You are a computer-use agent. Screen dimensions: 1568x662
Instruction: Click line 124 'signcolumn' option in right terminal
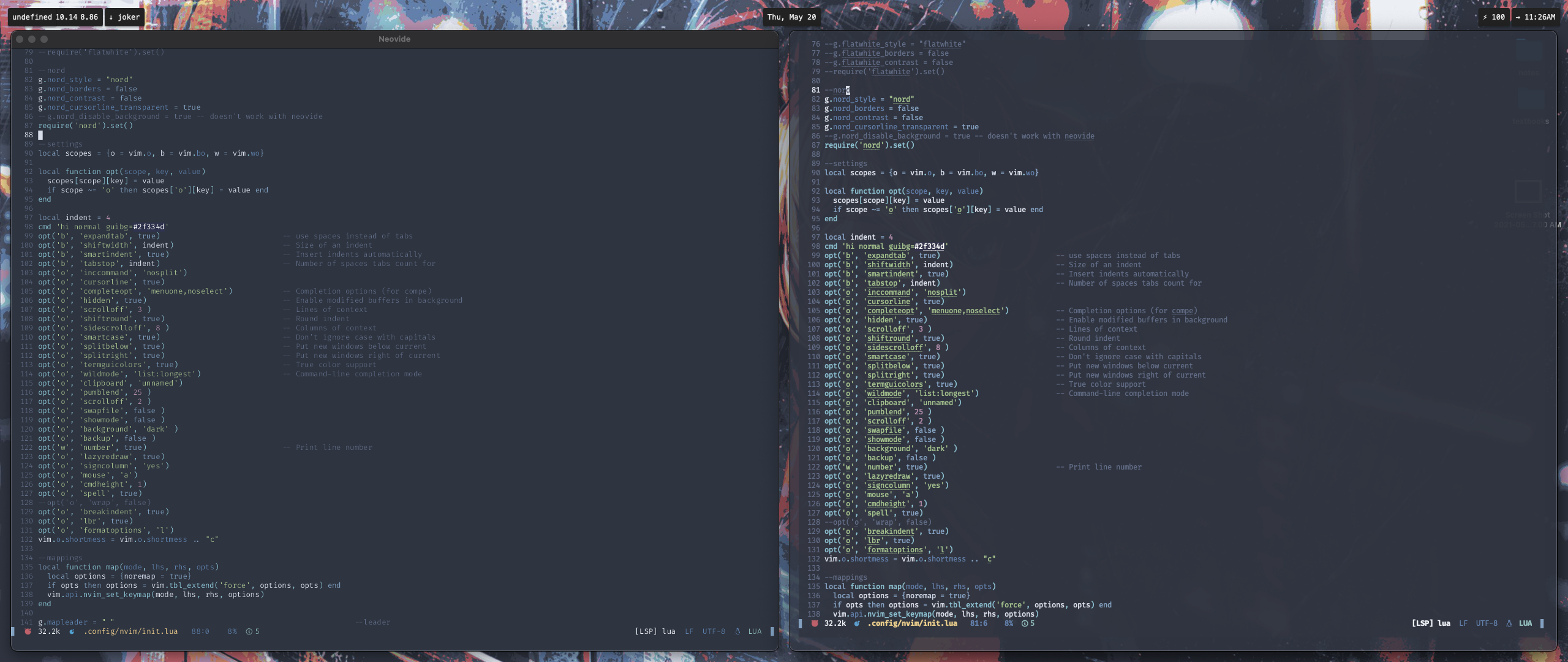[x=886, y=485]
